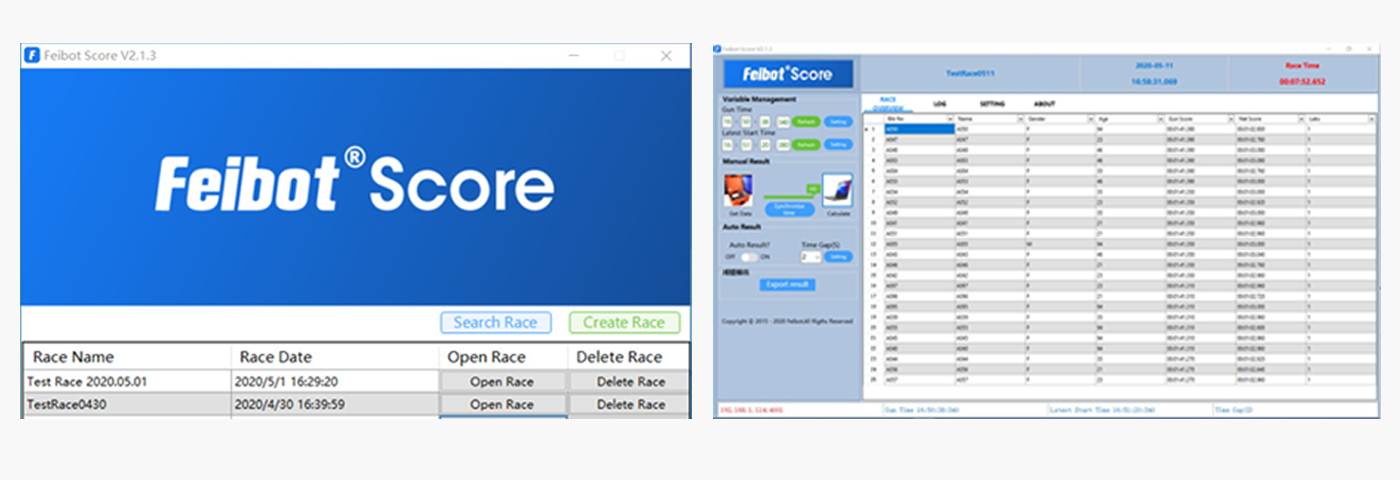This screenshot has height=480, width=1400.
Task: Open the Net Score column filter dropdown
Action: click(x=1301, y=119)
